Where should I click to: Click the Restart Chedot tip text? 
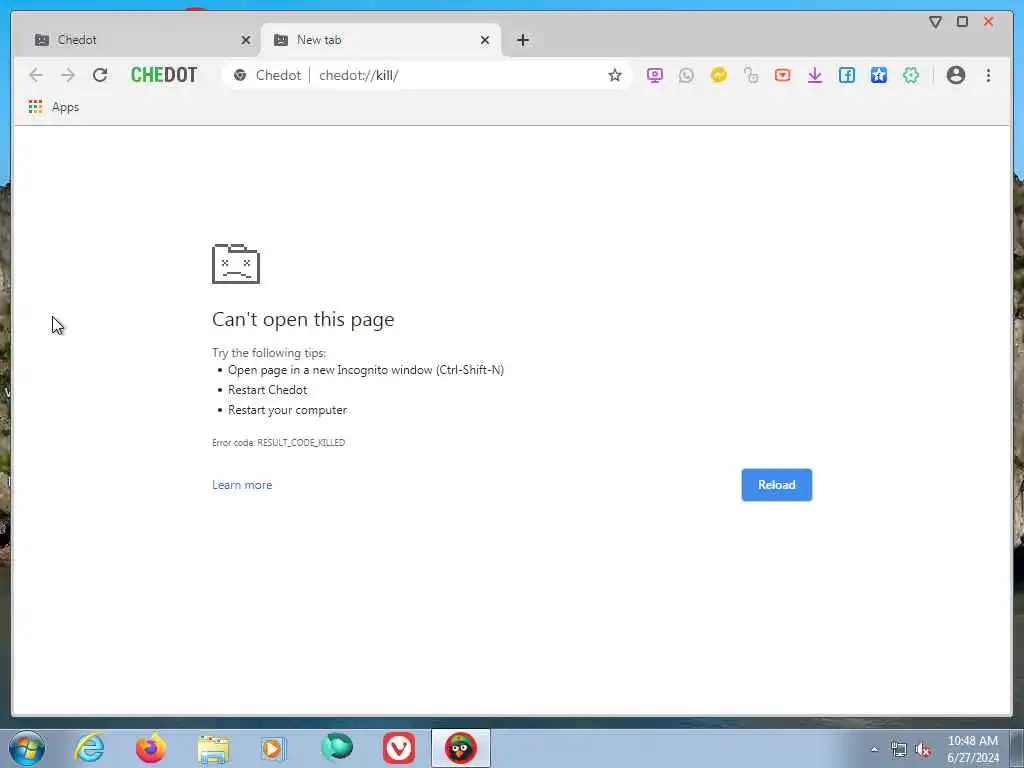(x=267, y=390)
